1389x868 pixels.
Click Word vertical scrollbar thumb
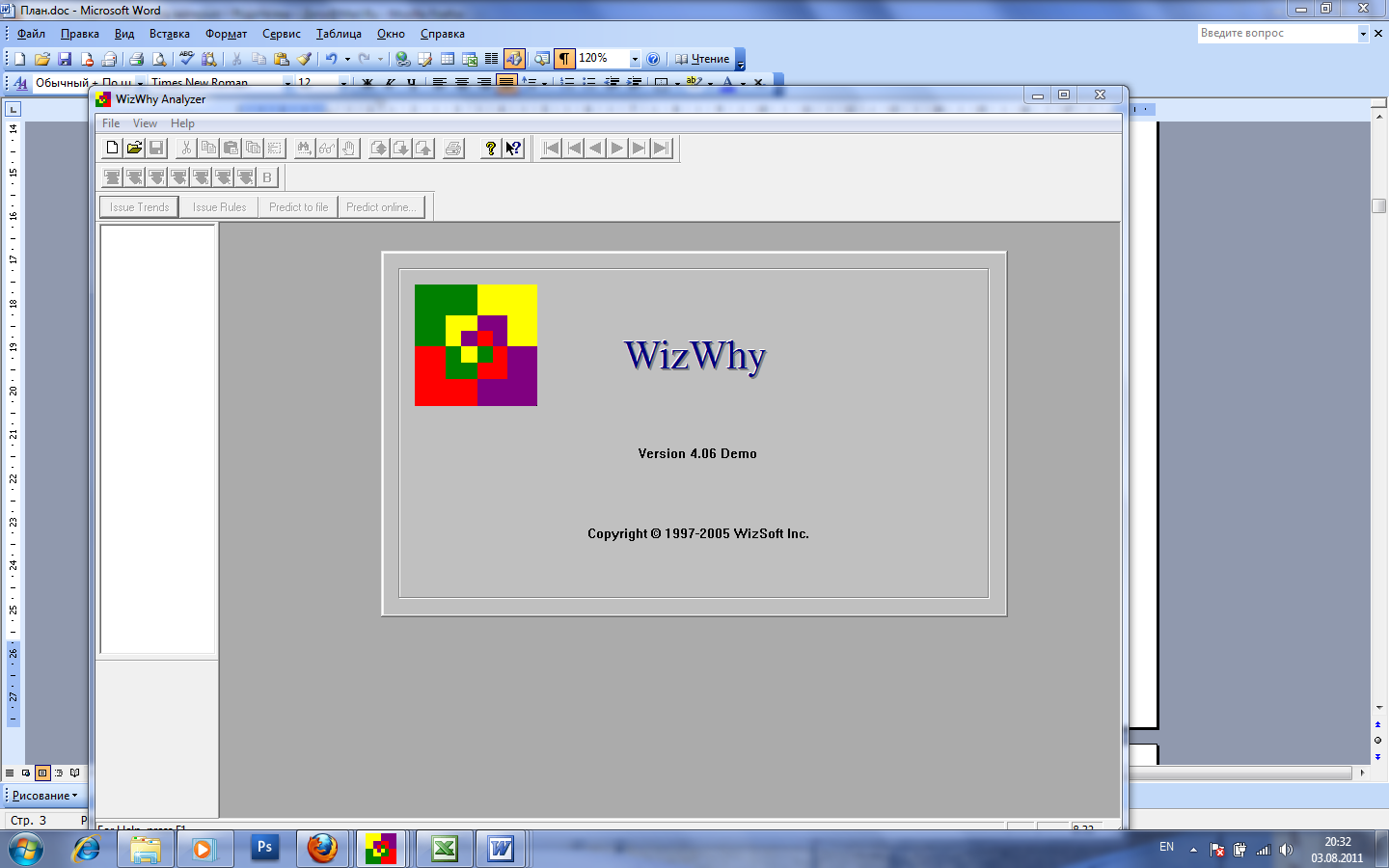tap(1378, 205)
